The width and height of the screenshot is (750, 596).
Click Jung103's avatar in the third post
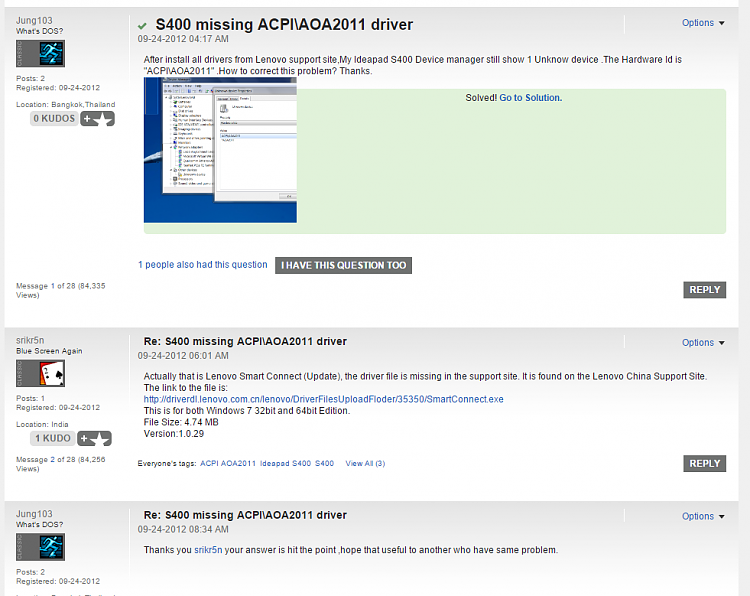coord(41,547)
